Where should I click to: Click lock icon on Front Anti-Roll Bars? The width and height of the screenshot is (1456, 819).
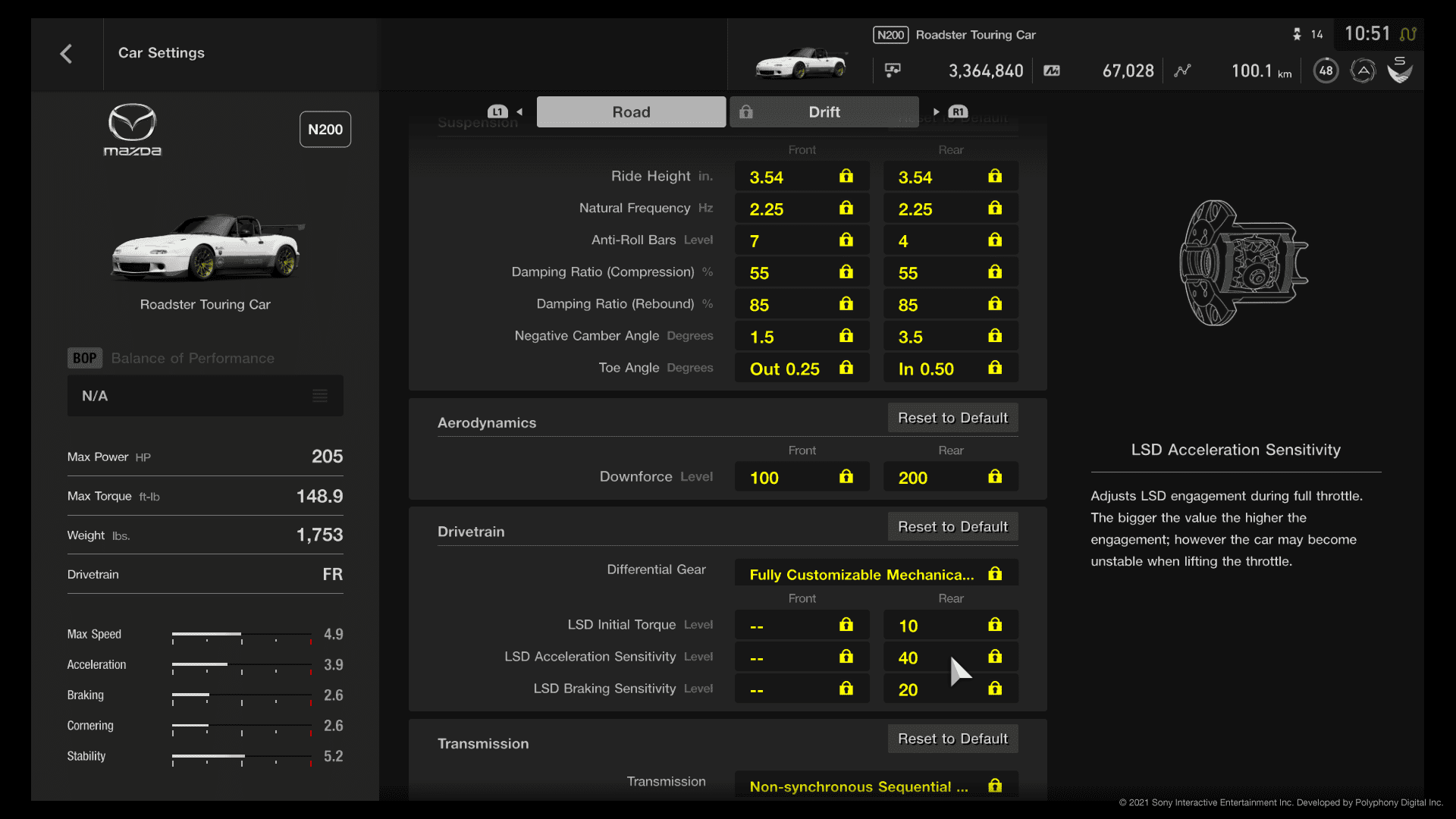tap(846, 240)
